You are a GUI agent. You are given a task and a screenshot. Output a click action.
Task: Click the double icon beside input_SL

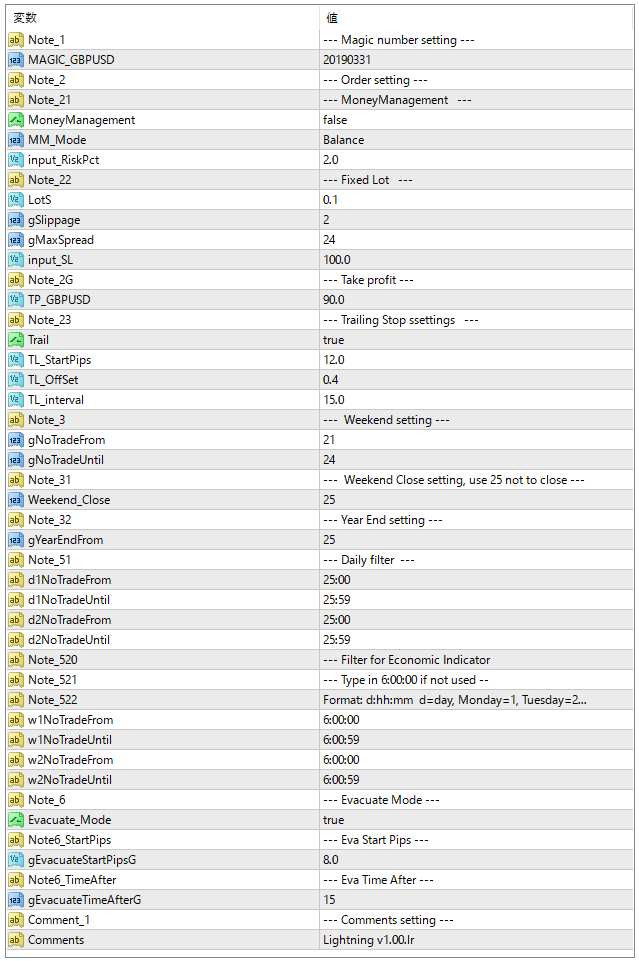tap(16, 260)
